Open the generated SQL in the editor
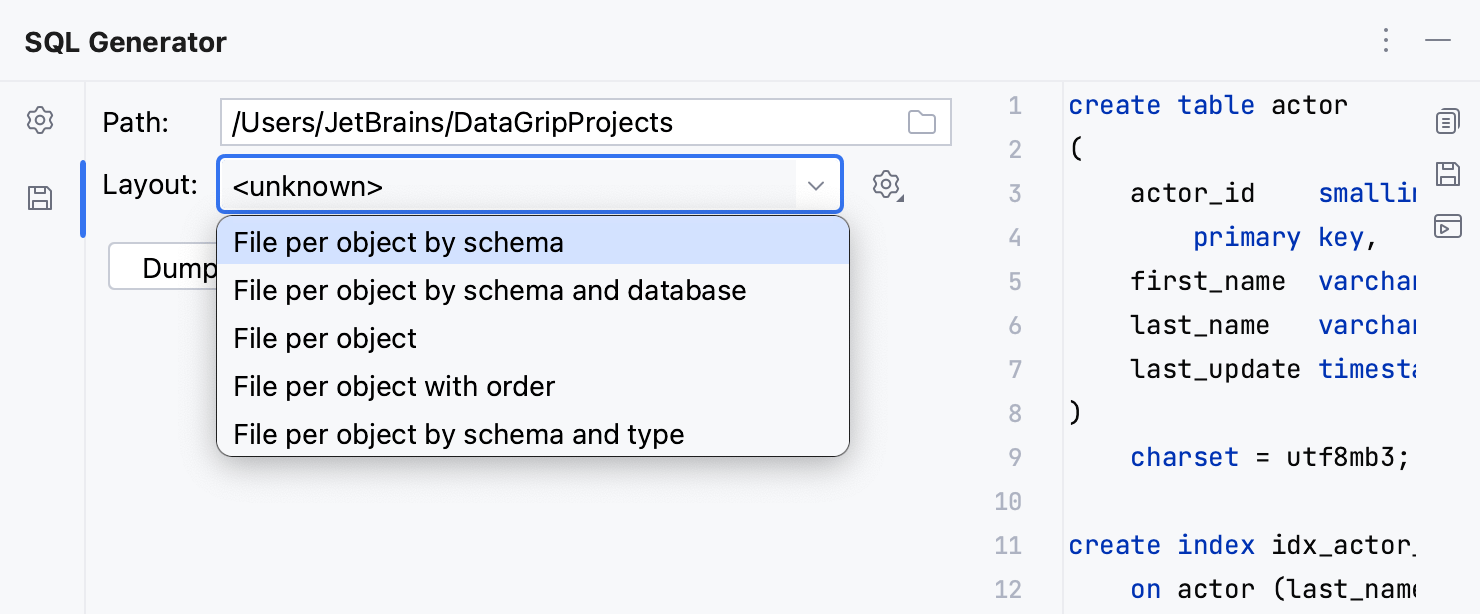 [x=1447, y=226]
